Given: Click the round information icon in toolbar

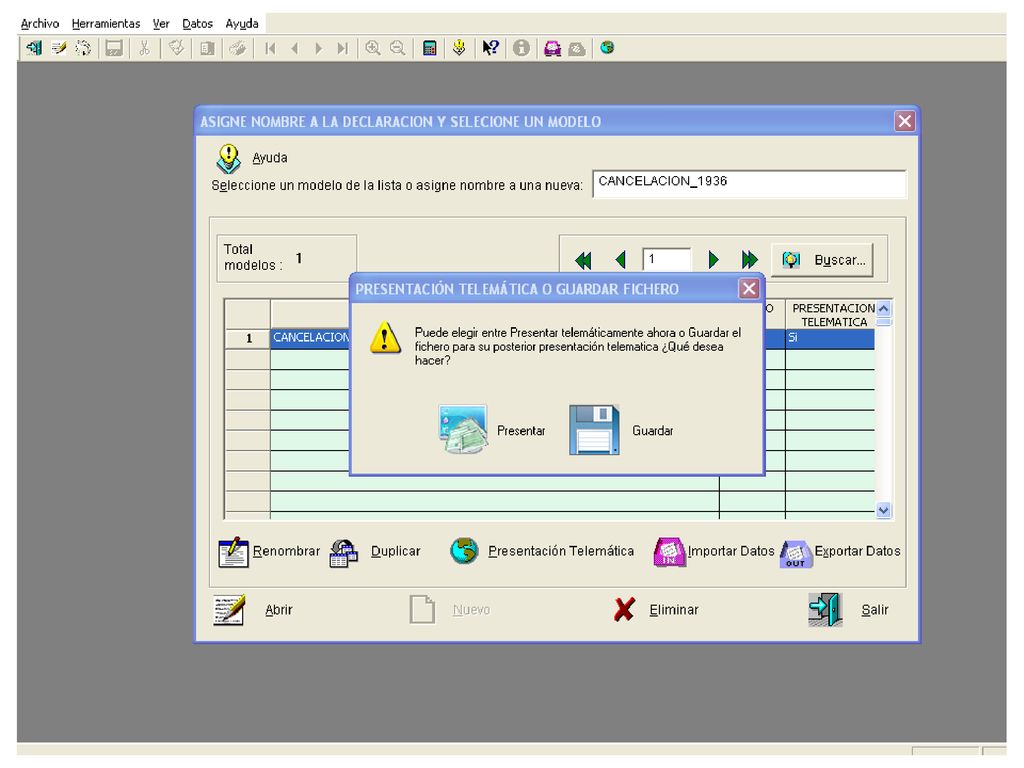Looking at the screenshot, I should (520, 48).
